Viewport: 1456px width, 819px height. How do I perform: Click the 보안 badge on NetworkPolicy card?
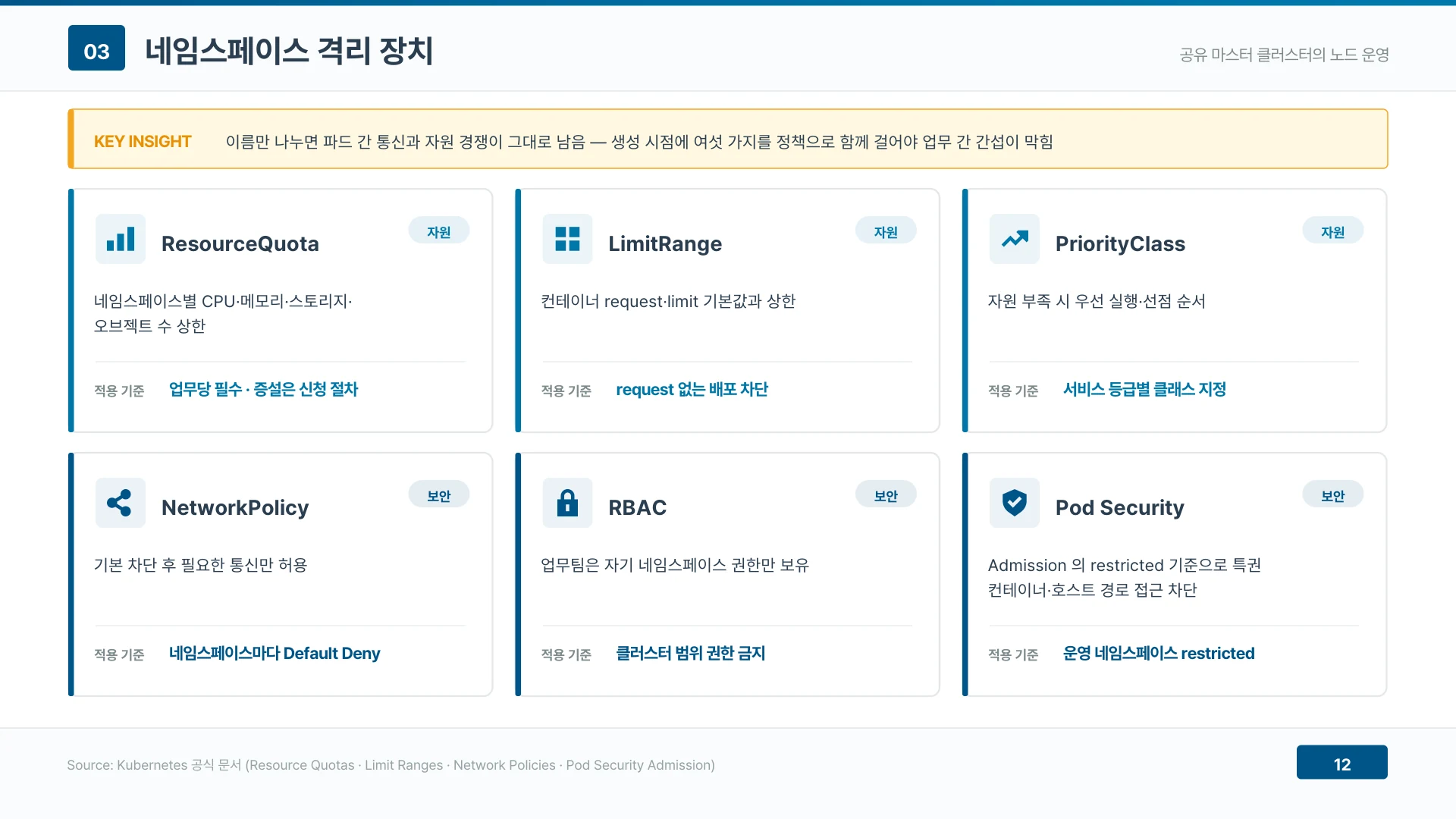coord(439,495)
